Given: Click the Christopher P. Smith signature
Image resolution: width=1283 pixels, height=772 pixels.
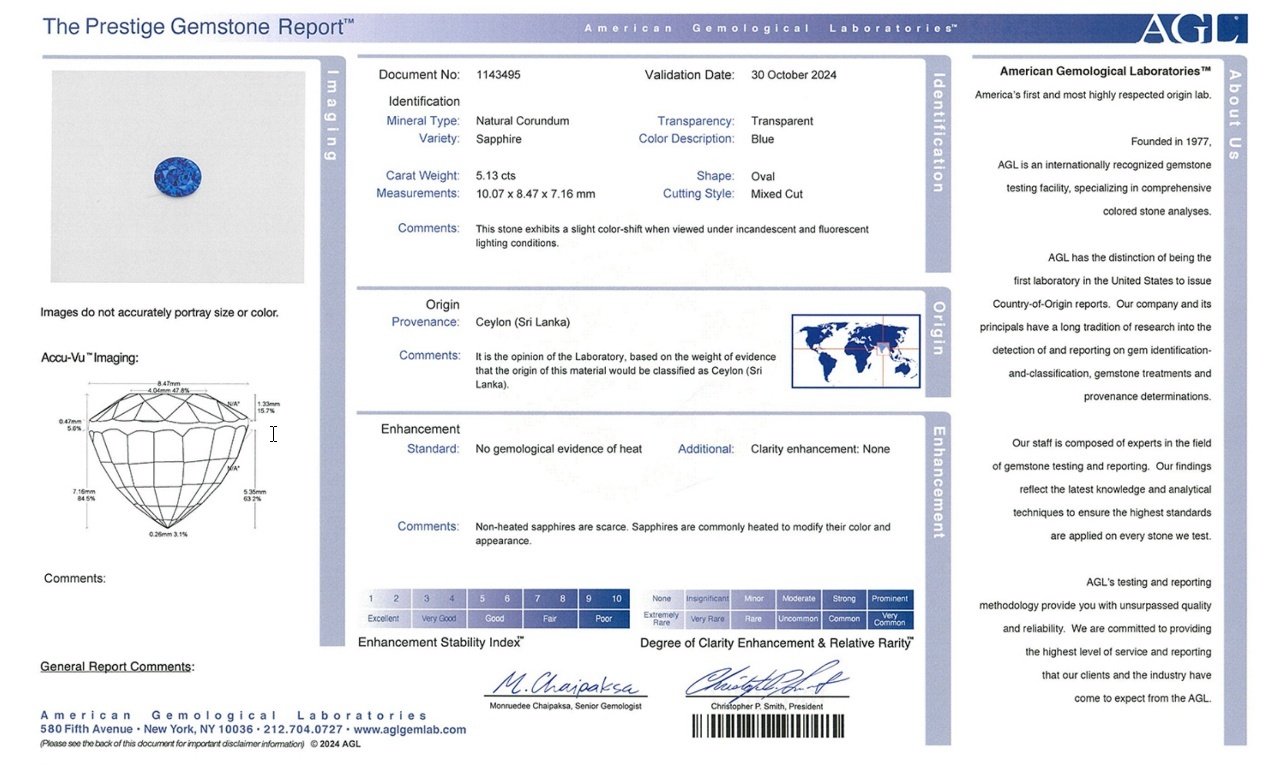Looking at the screenshot, I should point(766,682).
